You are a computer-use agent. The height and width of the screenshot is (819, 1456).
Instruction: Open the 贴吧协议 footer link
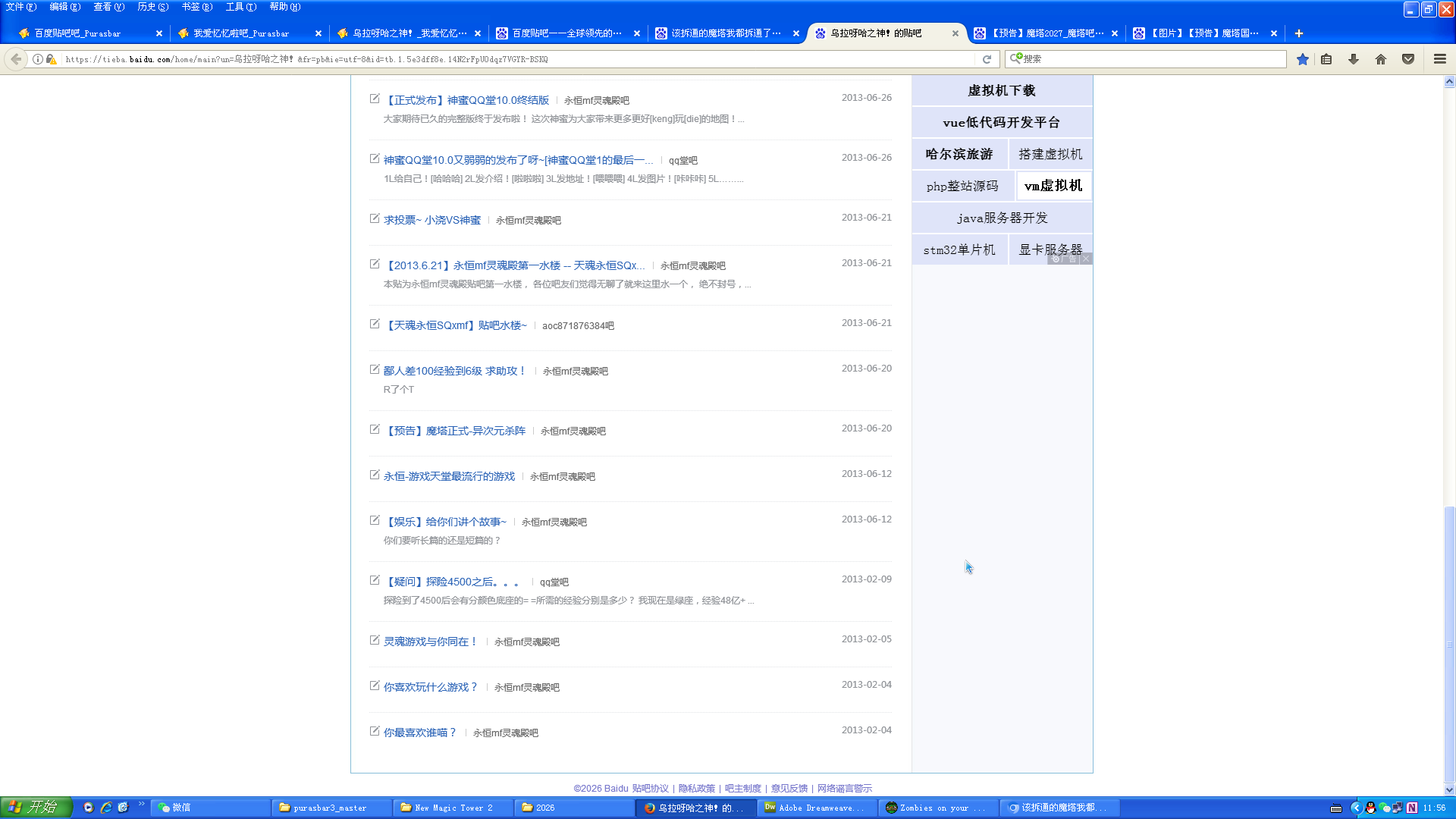pyautogui.click(x=650, y=789)
